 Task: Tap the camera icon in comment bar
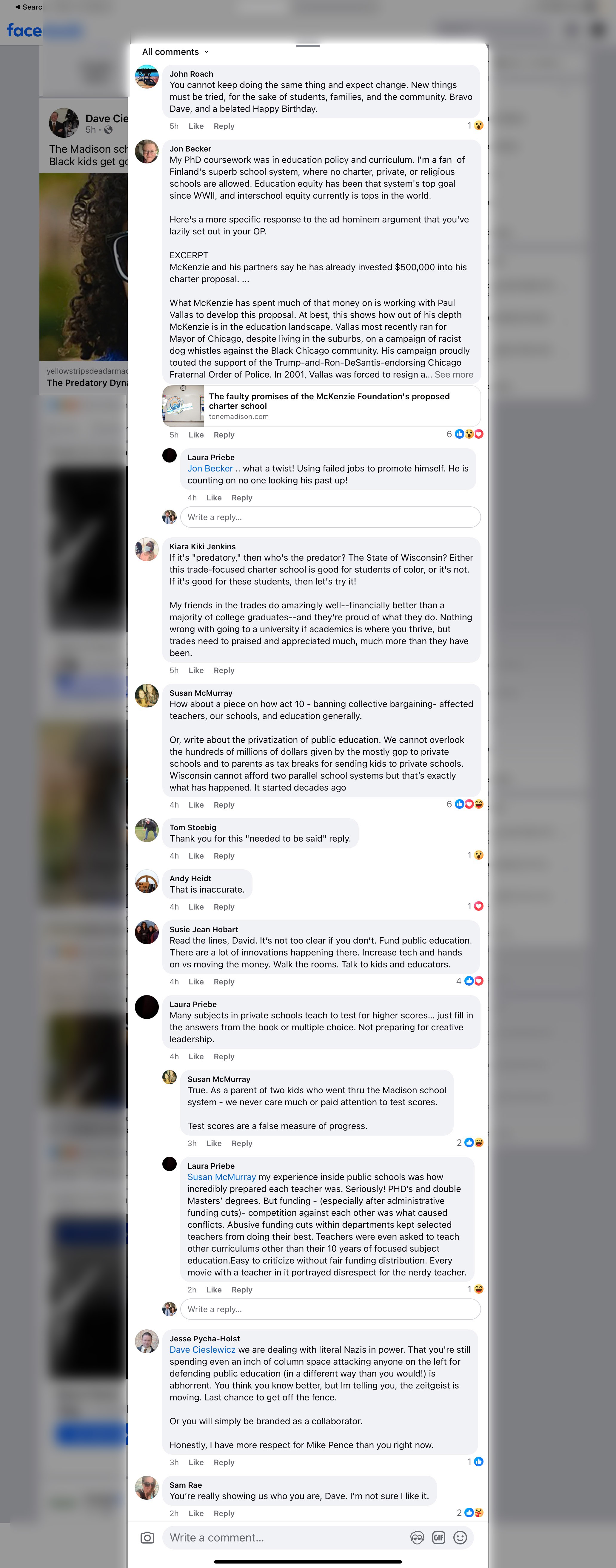click(x=147, y=1538)
